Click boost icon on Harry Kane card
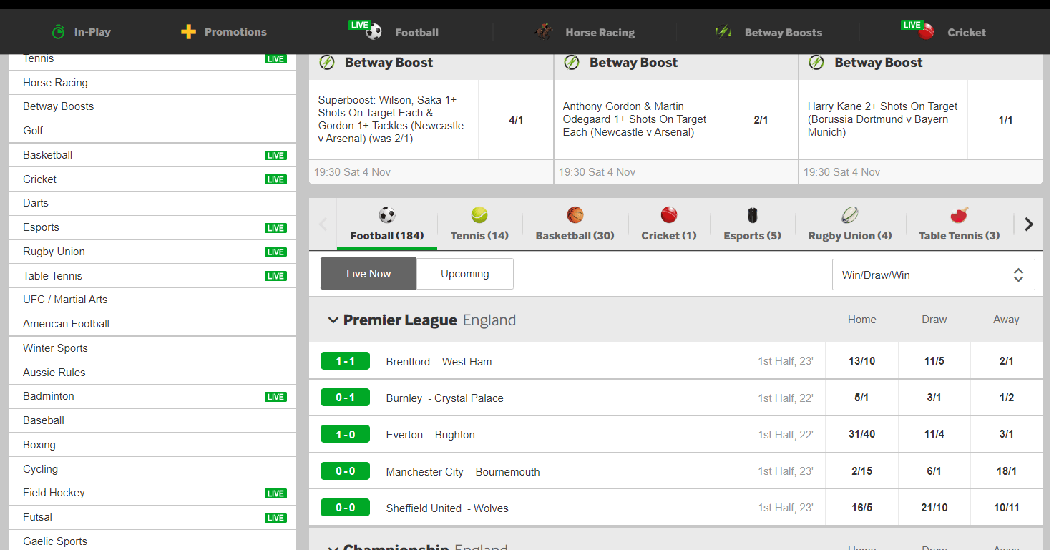Screen dimensions: 1050x550 pos(816,62)
